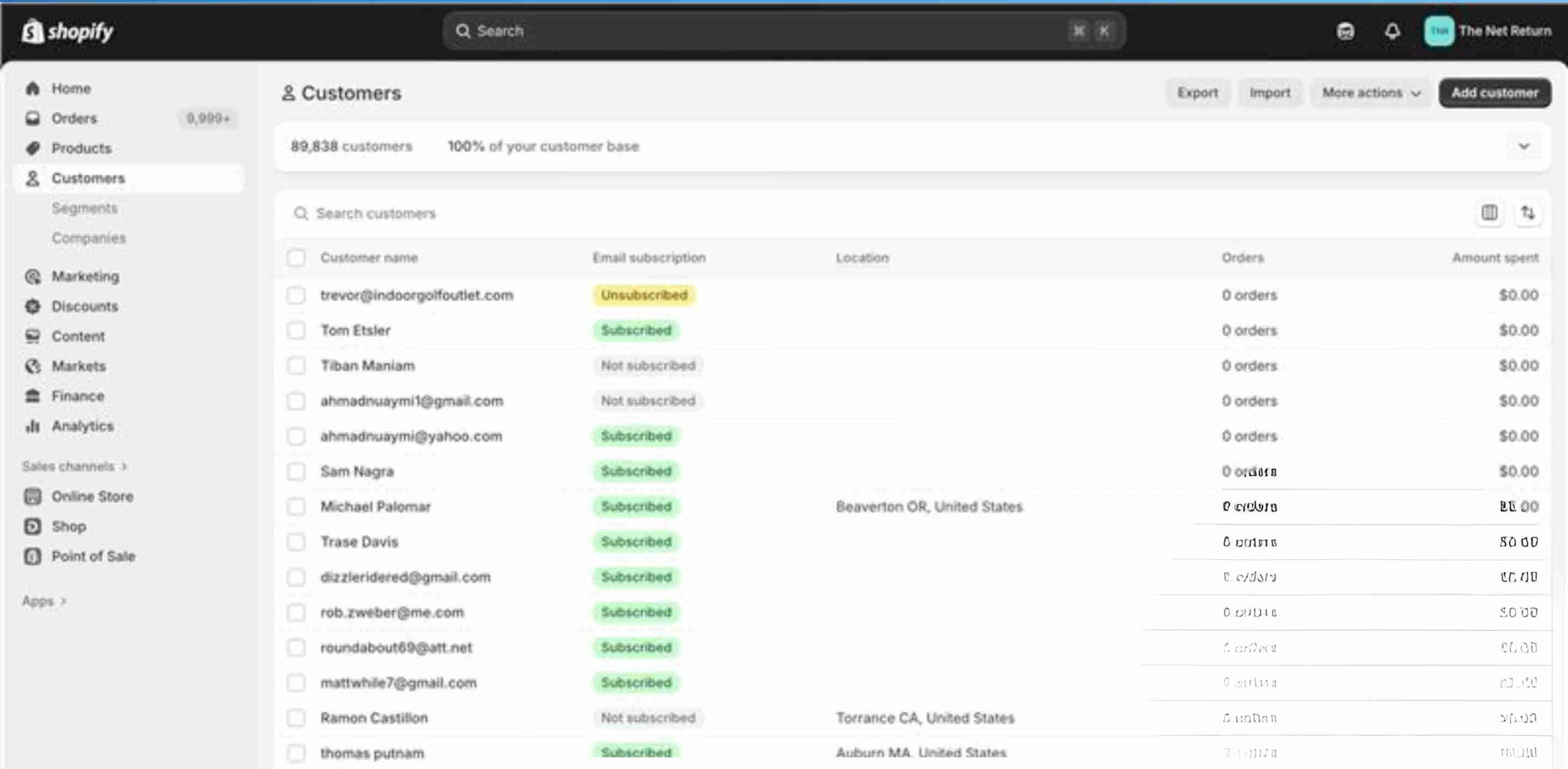Click the Marketing target icon
This screenshot has width=1568, height=769.
[x=33, y=277]
